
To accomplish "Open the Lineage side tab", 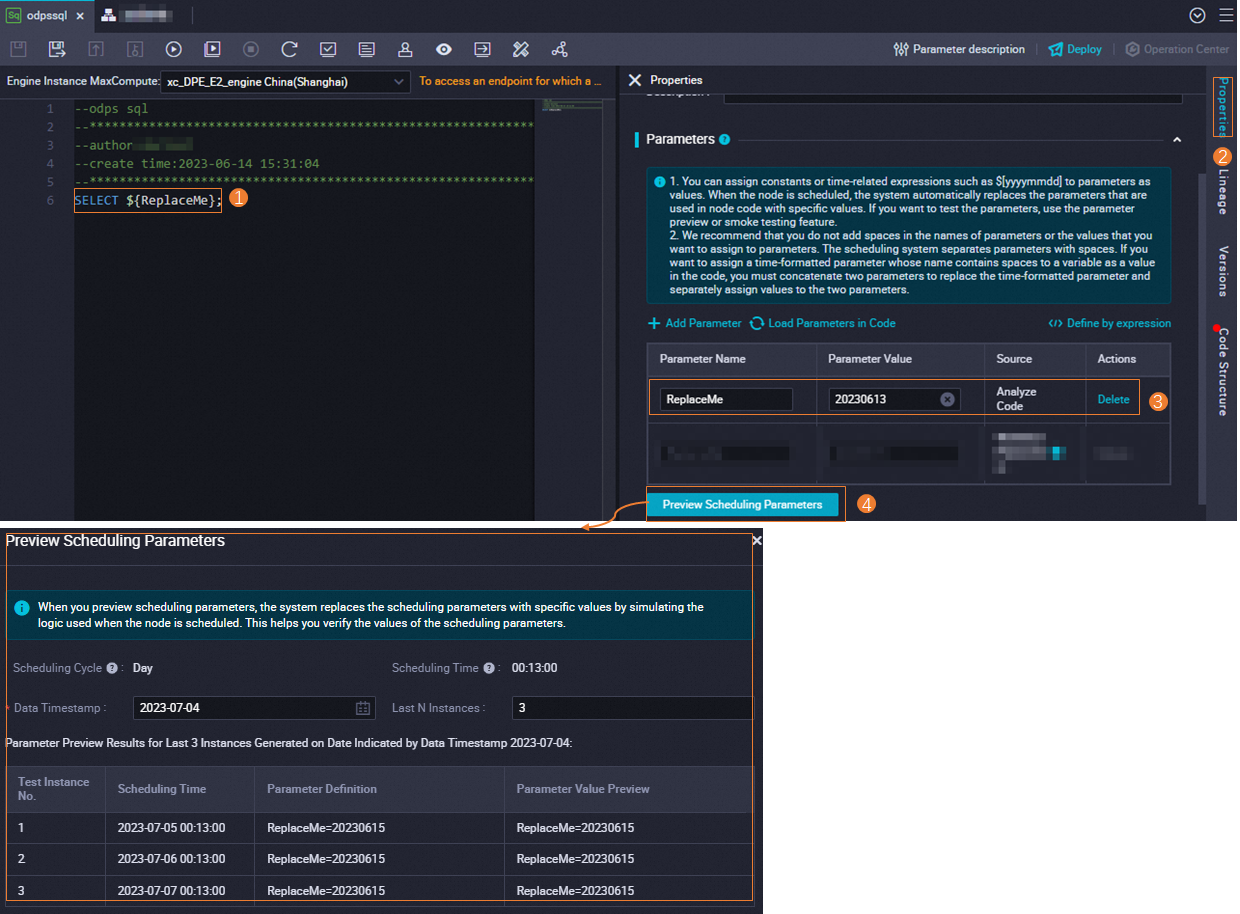I will coord(1223,191).
